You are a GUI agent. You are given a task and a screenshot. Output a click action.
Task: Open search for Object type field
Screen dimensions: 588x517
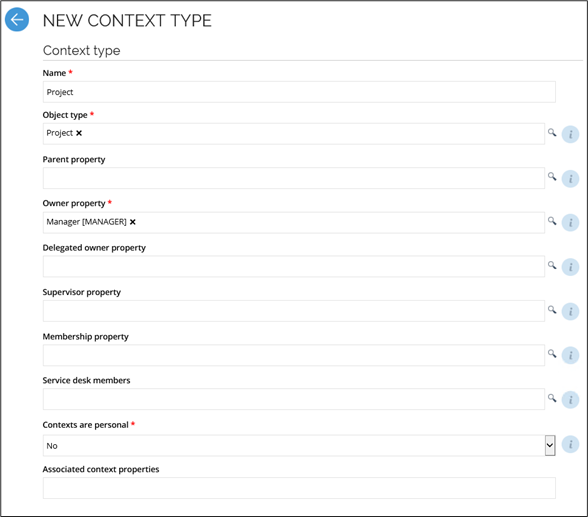(552, 132)
